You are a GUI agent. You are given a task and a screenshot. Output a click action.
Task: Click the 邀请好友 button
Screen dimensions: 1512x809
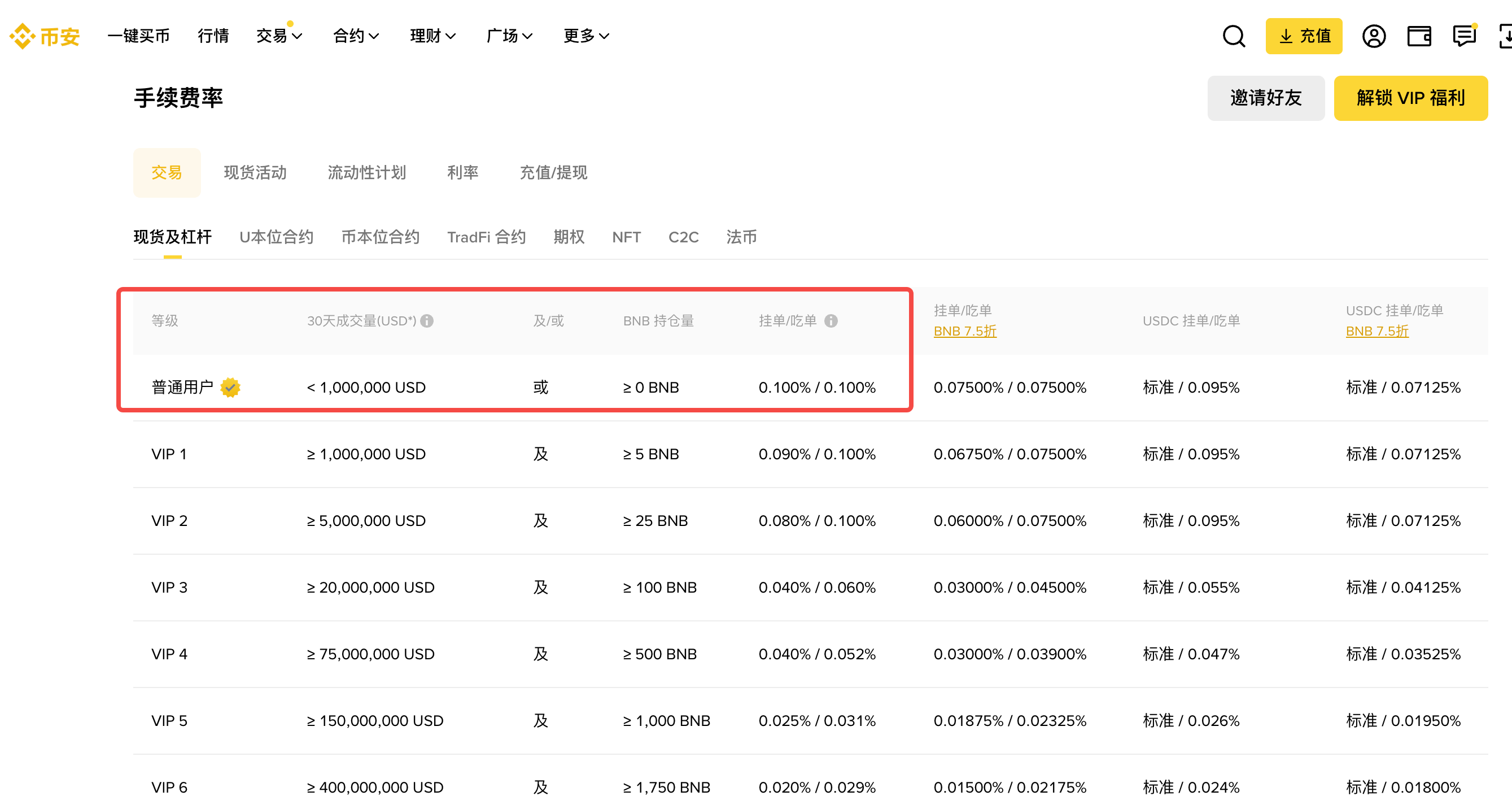coord(1265,98)
